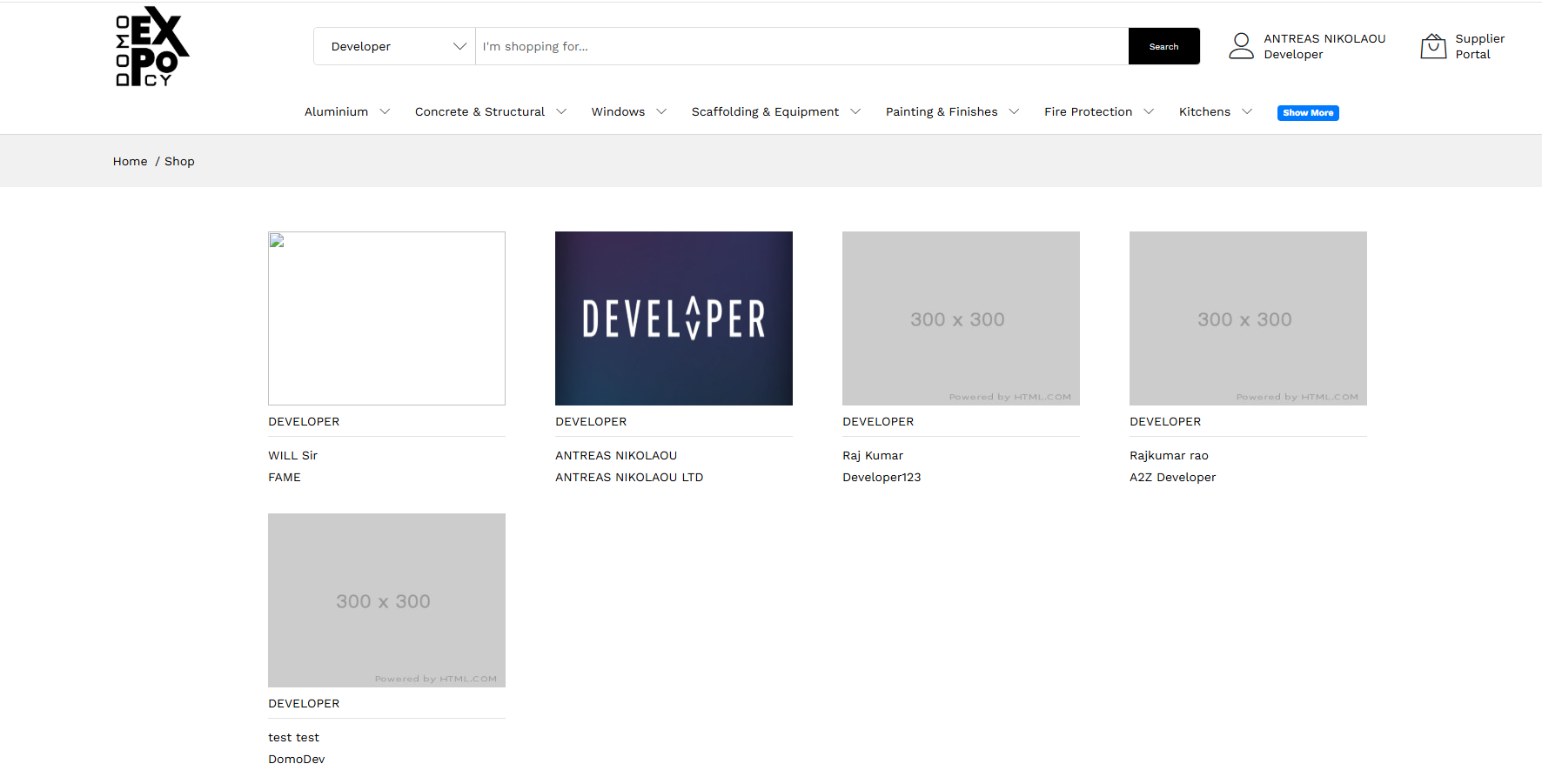
Task: Click the Raj Kumar name
Action: (x=873, y=455)
